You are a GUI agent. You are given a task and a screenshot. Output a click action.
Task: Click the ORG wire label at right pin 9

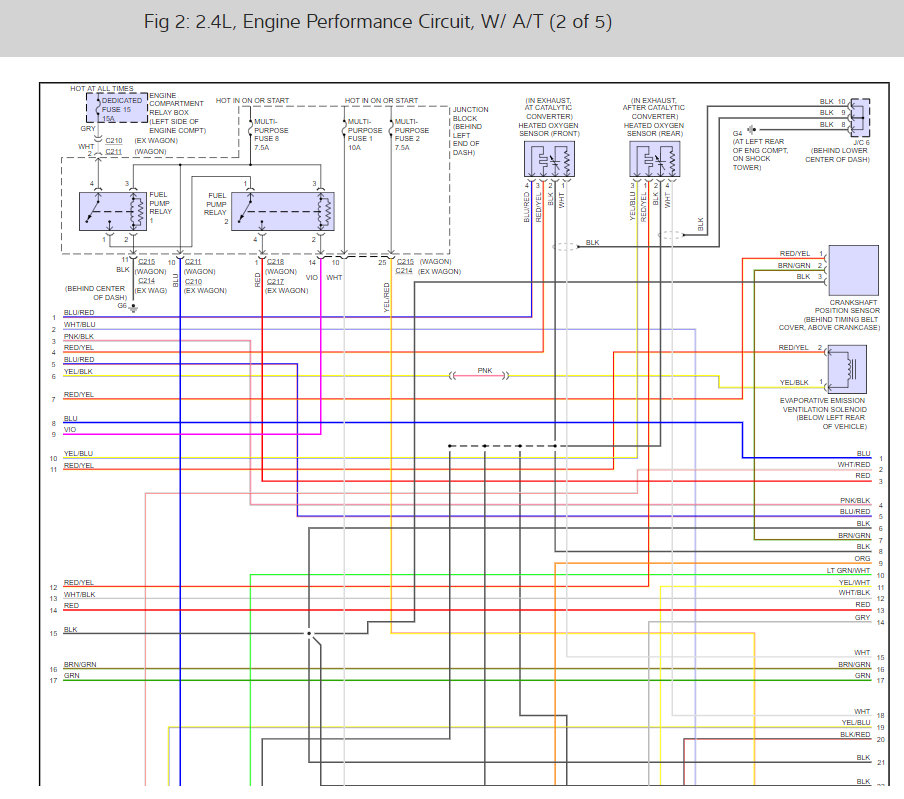pos(862,559)
